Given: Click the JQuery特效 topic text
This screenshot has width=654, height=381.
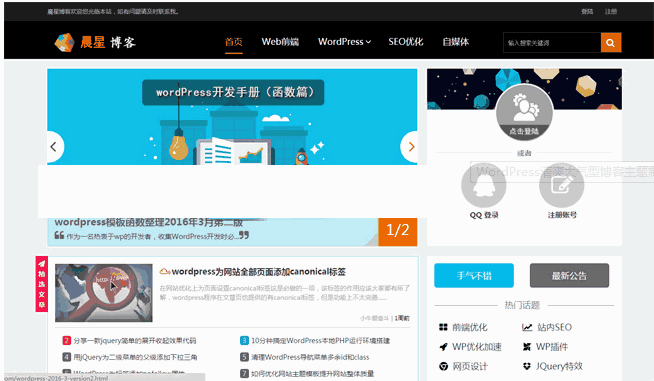Looking at the screenshot, I should (x=559, y=366).
